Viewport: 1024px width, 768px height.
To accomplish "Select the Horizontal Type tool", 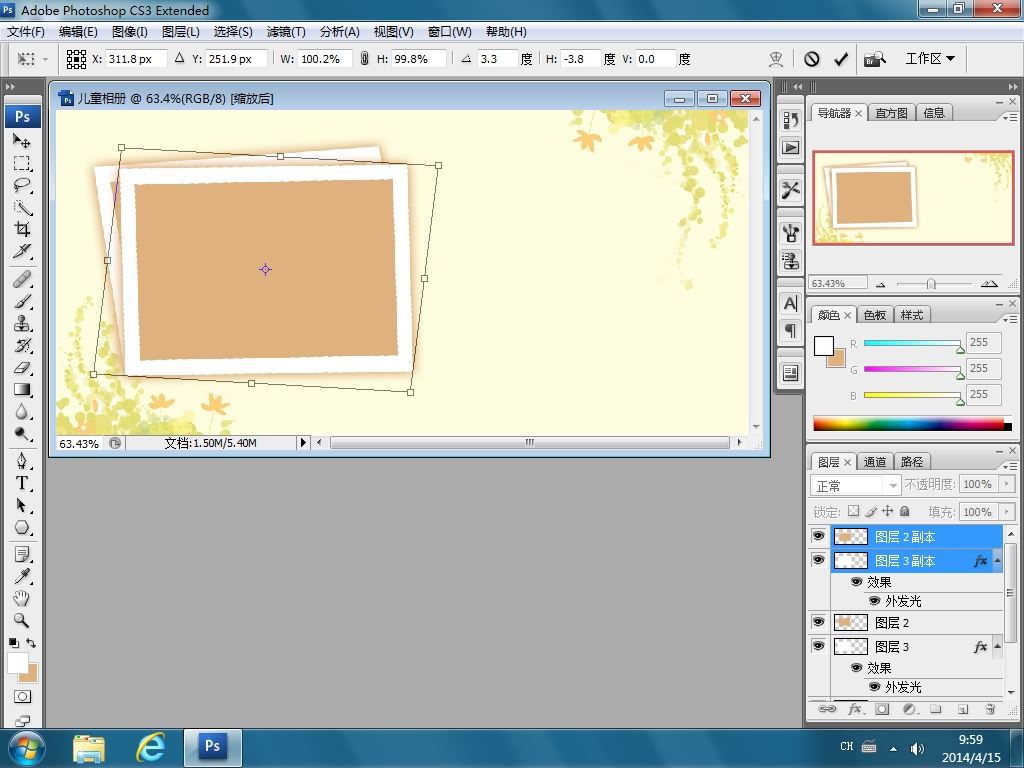I will (x=22, y=483).
